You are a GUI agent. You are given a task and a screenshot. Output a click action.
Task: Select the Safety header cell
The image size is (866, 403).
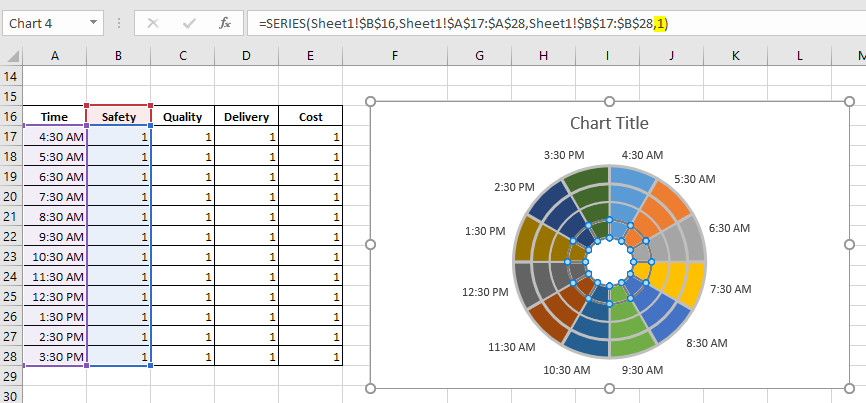pos(118,117)
